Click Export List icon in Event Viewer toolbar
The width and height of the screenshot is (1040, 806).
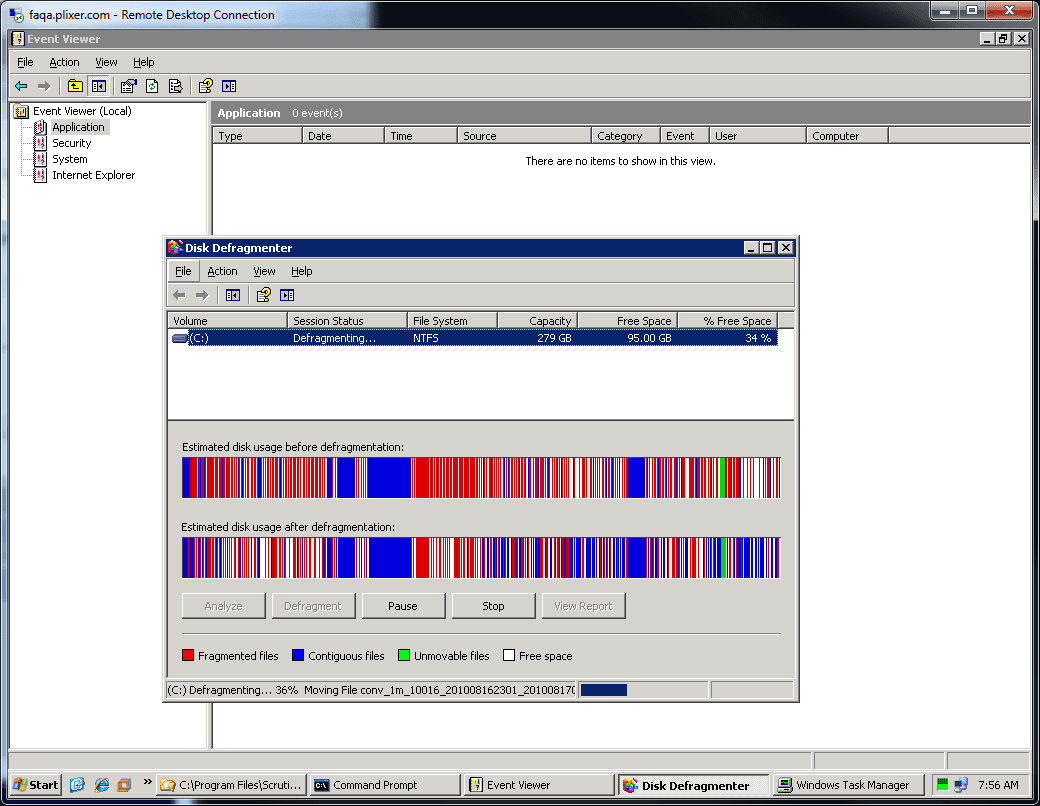coord(176,86)
